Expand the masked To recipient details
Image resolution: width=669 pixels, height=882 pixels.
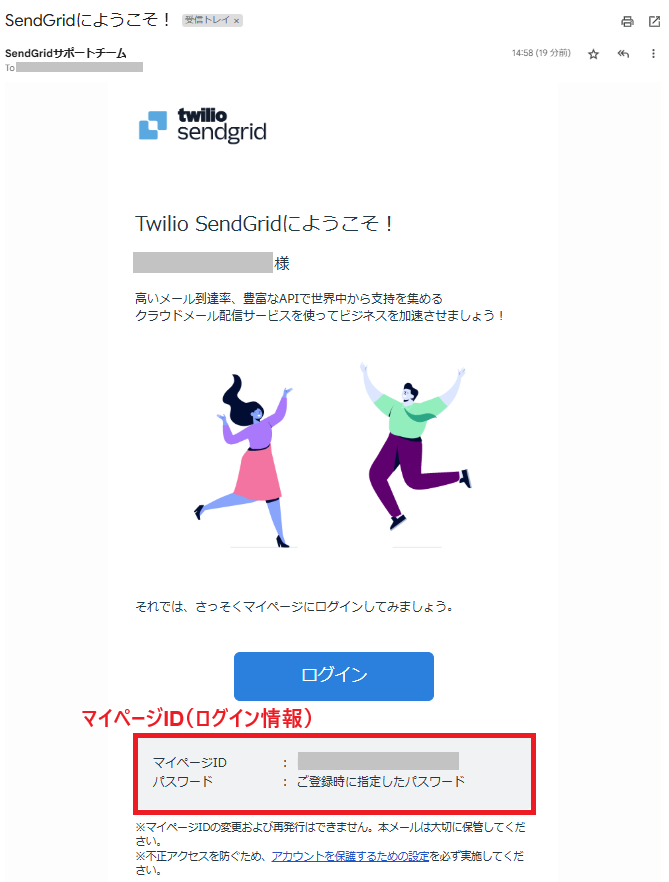tap(79, 68)
